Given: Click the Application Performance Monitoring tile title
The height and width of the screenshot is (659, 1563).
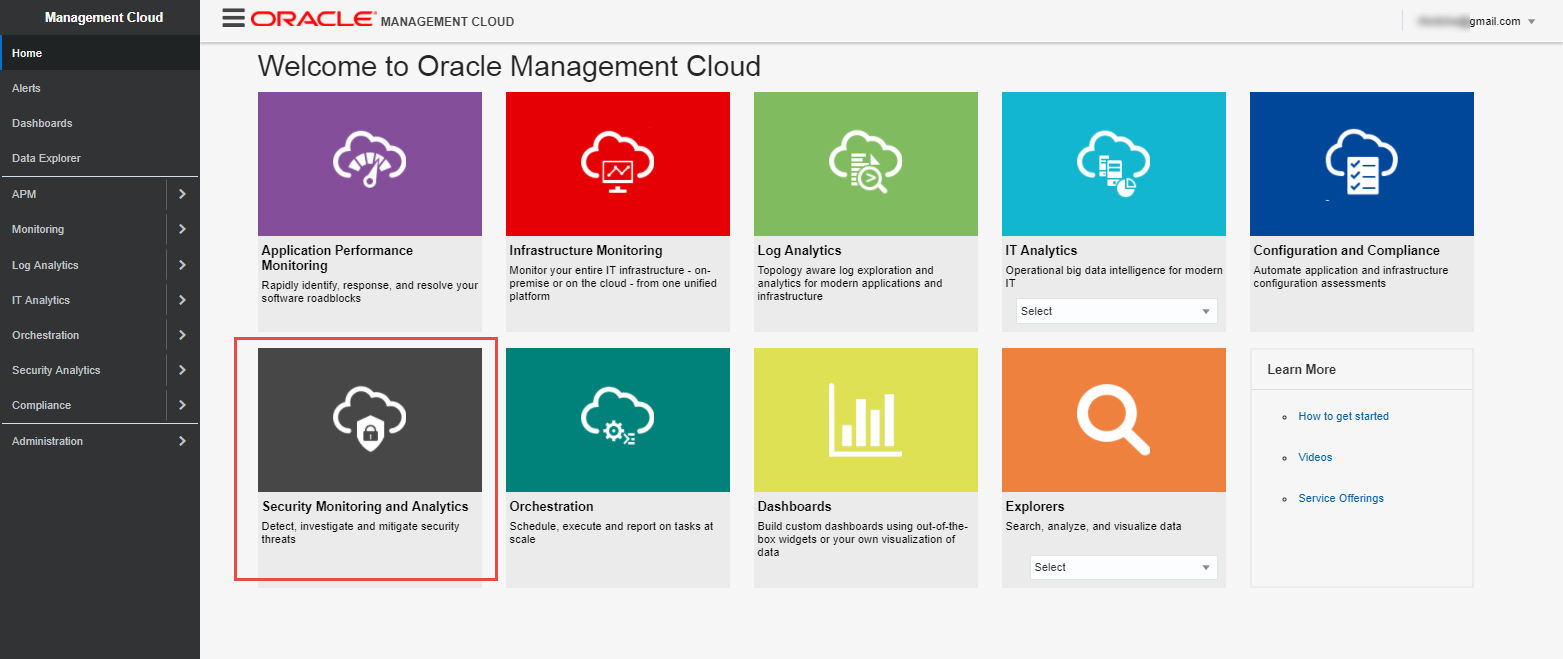Looking at the screenshot, I should point(337,258).
